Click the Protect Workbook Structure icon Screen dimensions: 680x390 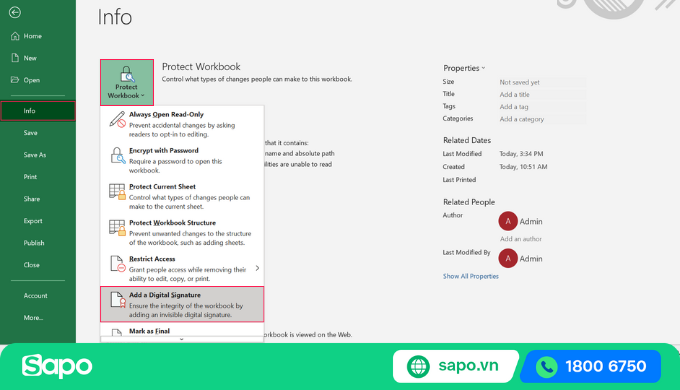[117, 227]
